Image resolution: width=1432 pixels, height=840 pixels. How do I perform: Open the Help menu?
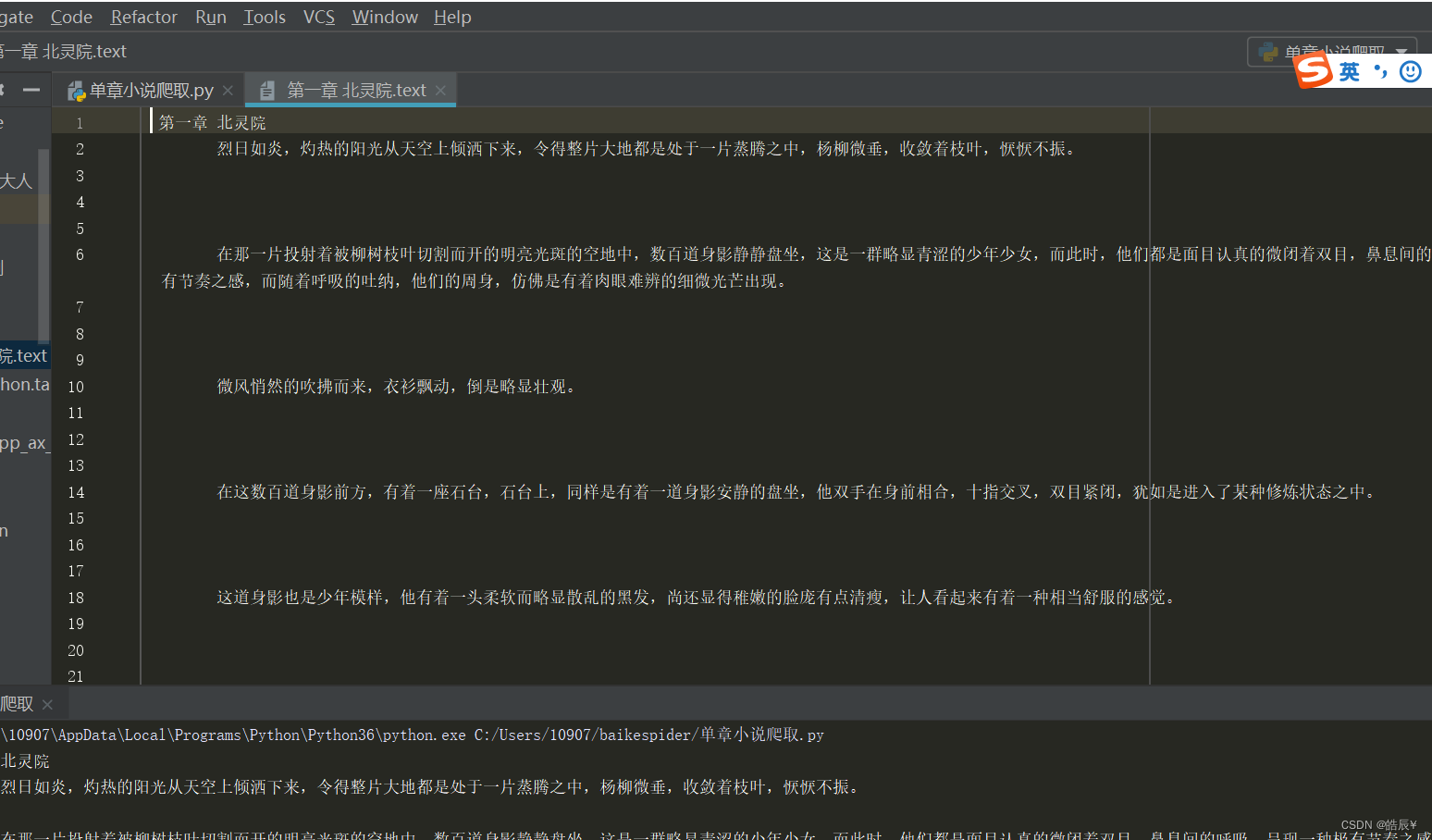452,17
